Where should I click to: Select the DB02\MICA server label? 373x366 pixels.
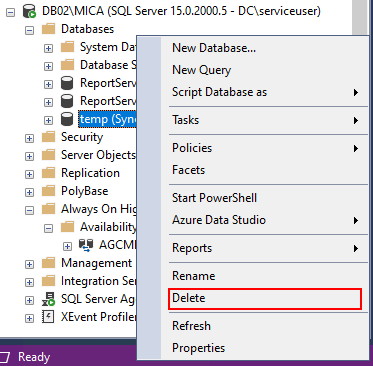pyautogui.click(x=181, y=11)
